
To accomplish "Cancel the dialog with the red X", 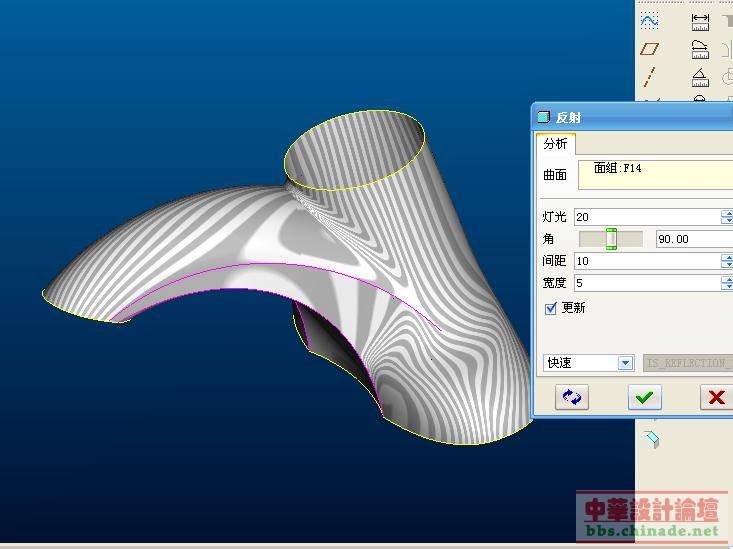I will point(716,397).
